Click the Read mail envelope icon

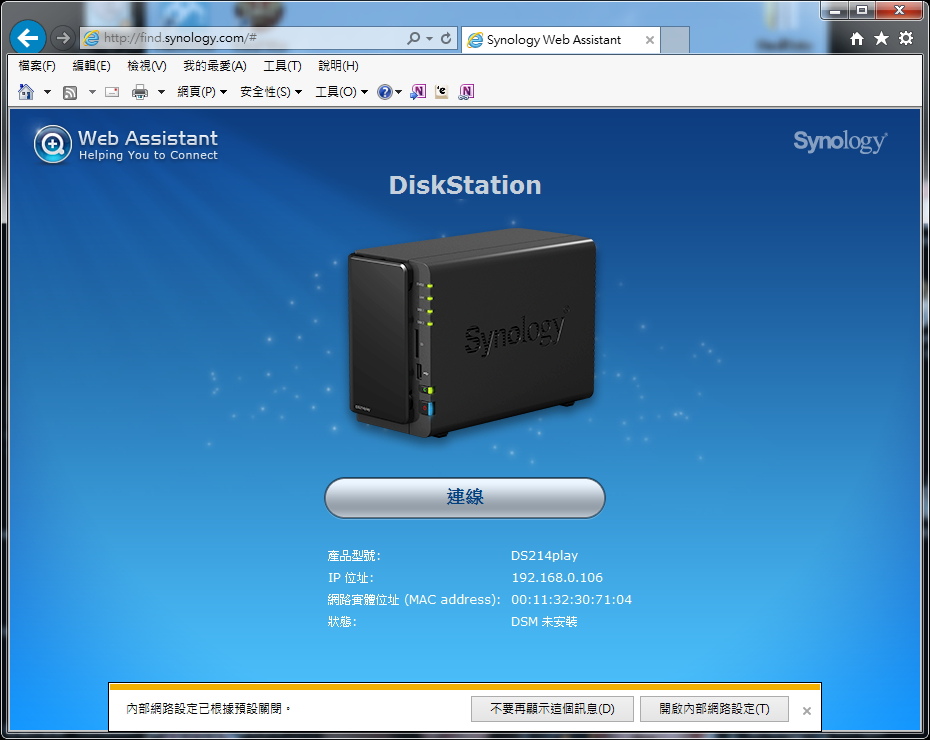pyautogui.click(x=112, y=92)
